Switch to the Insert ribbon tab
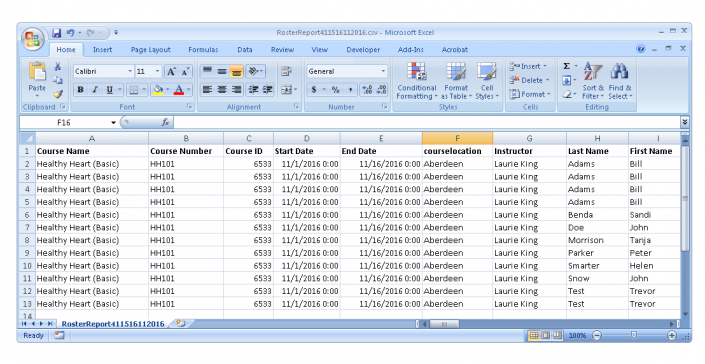 (102, 49)
